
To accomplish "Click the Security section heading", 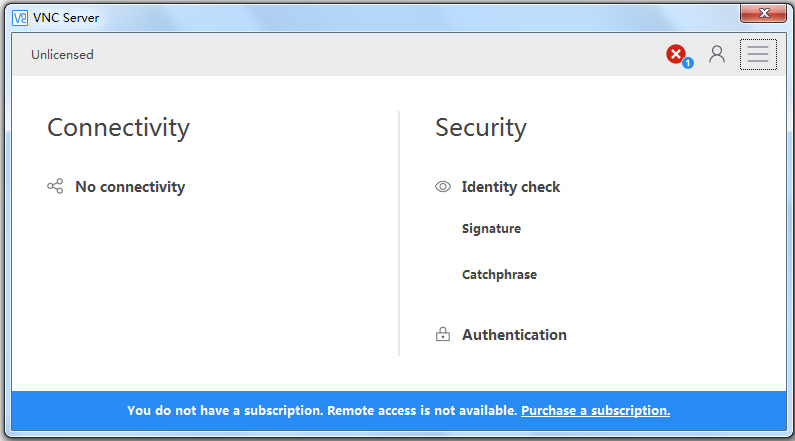I will 481,127.
